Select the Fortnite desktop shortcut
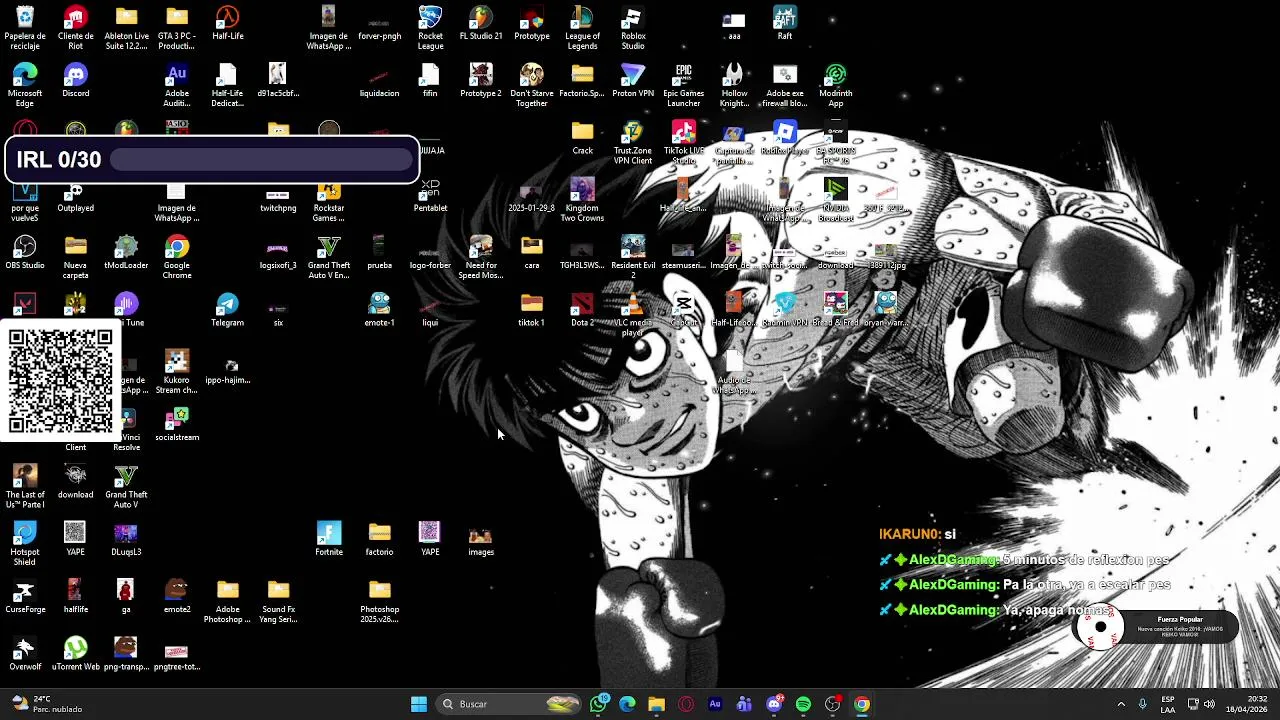This screenshot has height=720, width=1280. tap(329, 539)
